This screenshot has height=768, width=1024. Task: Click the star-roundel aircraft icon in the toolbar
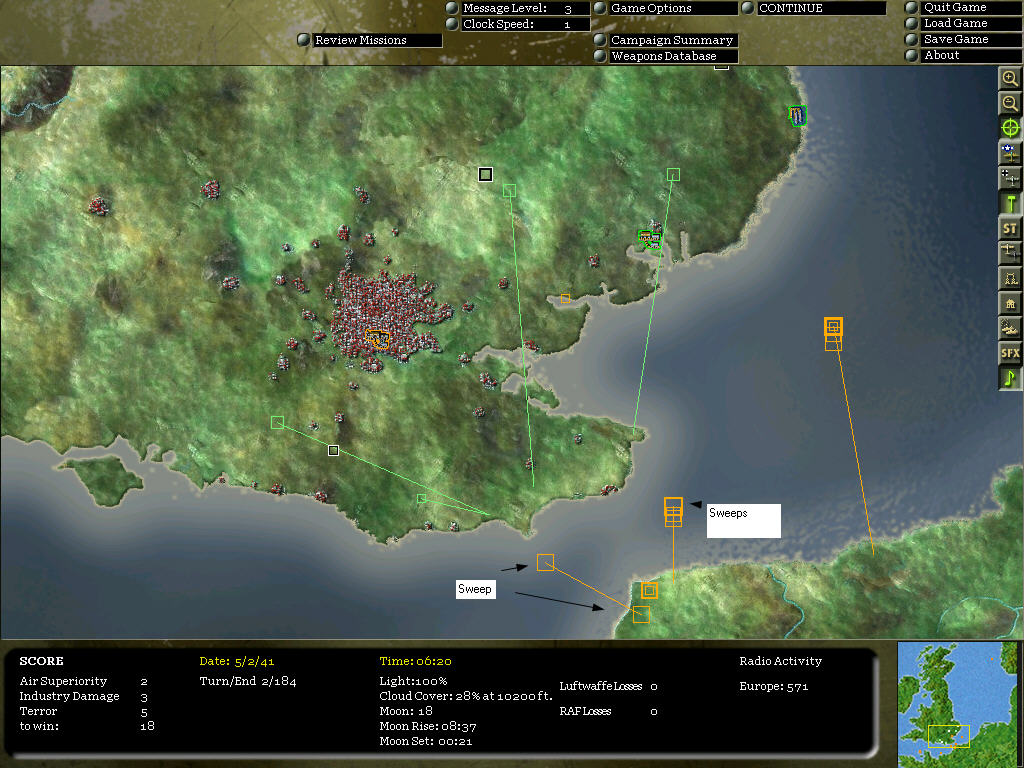[x=1010, y=153]
